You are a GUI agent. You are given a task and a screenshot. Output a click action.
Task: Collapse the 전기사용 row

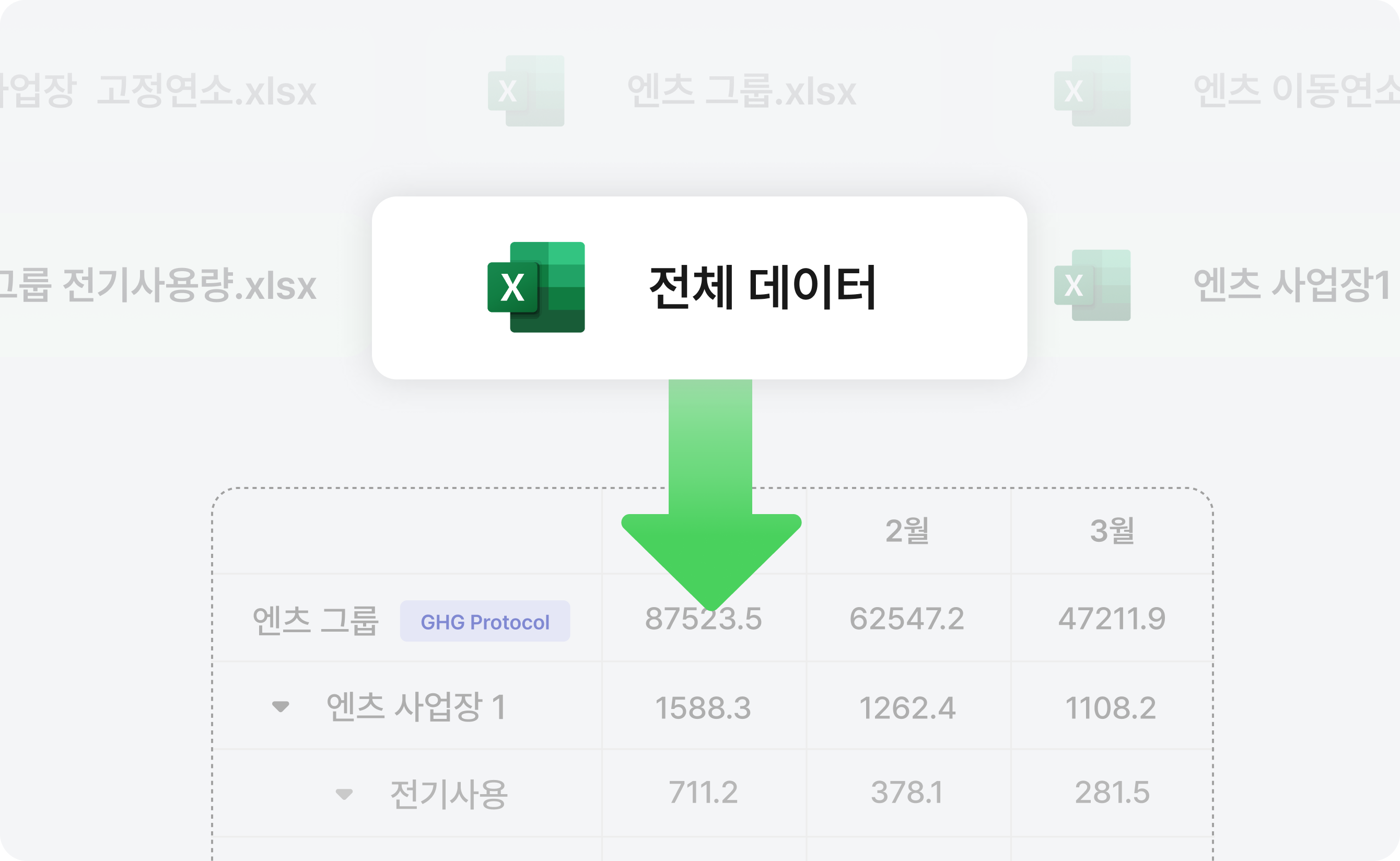[344, 794]
